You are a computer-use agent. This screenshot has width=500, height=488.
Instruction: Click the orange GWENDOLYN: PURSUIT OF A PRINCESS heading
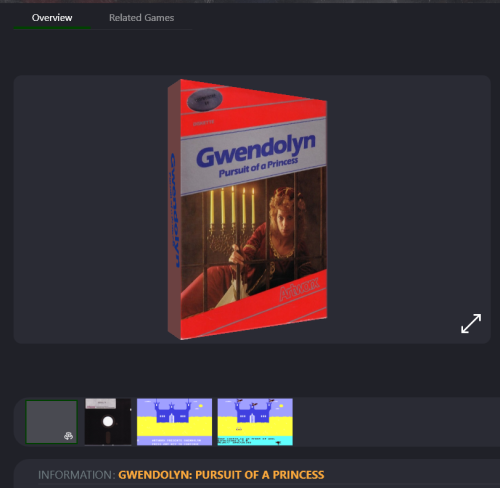click(x=221, y=475)
